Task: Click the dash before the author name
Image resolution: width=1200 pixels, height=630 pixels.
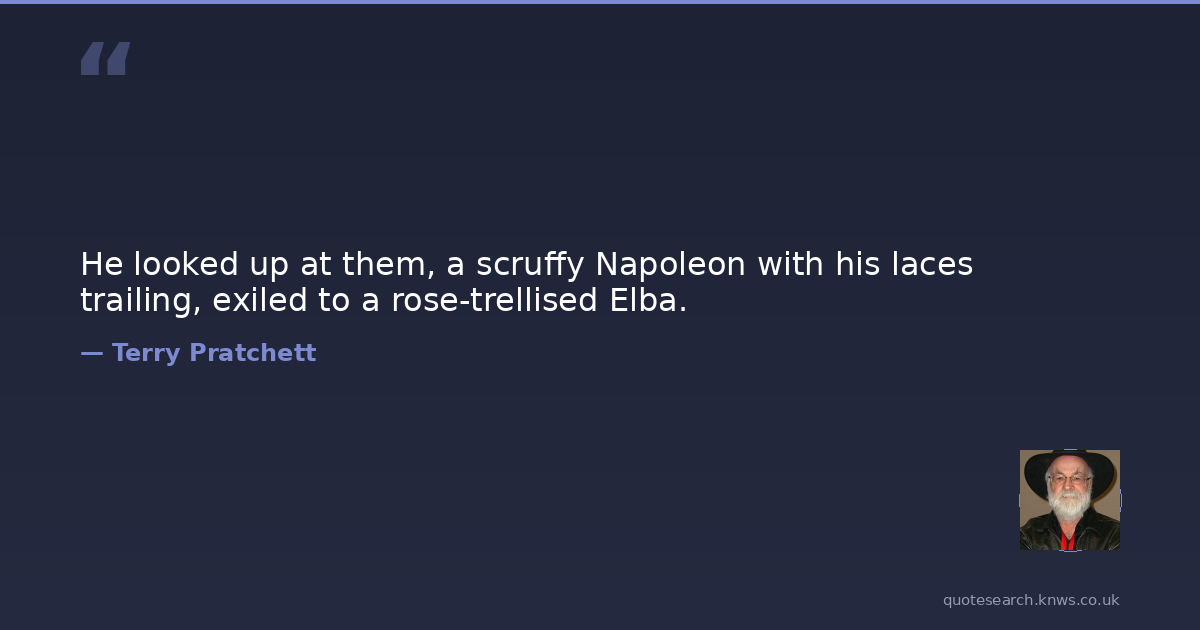Action: 91,353
